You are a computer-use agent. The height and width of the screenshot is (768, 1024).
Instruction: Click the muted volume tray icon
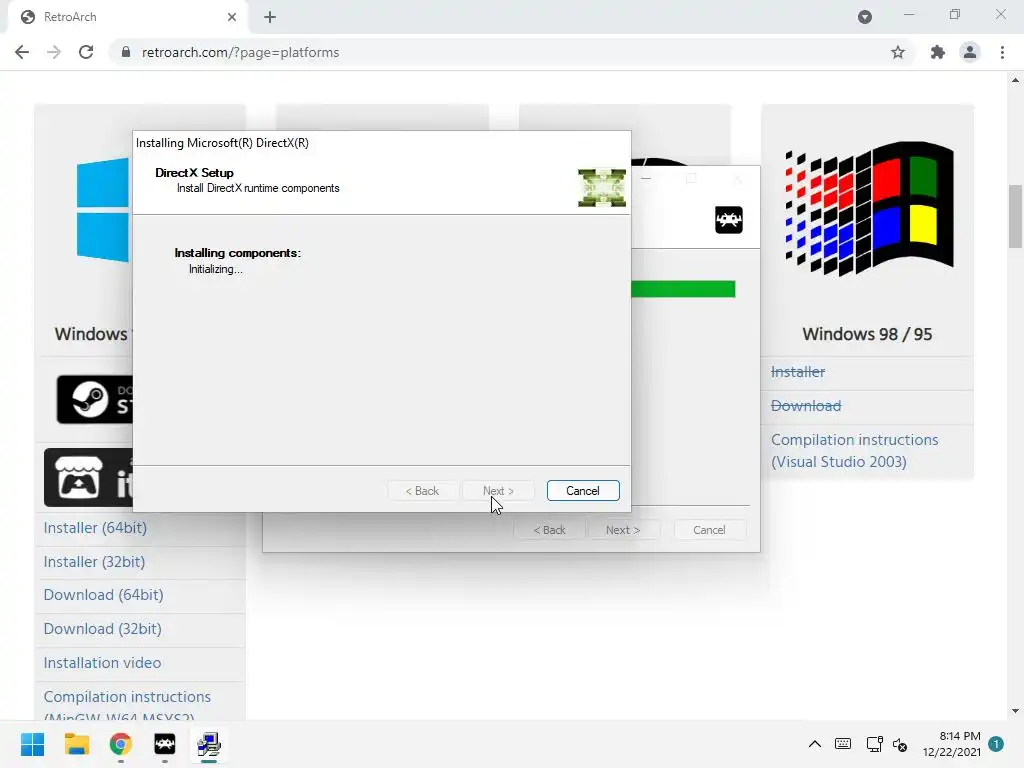(901, 744)
